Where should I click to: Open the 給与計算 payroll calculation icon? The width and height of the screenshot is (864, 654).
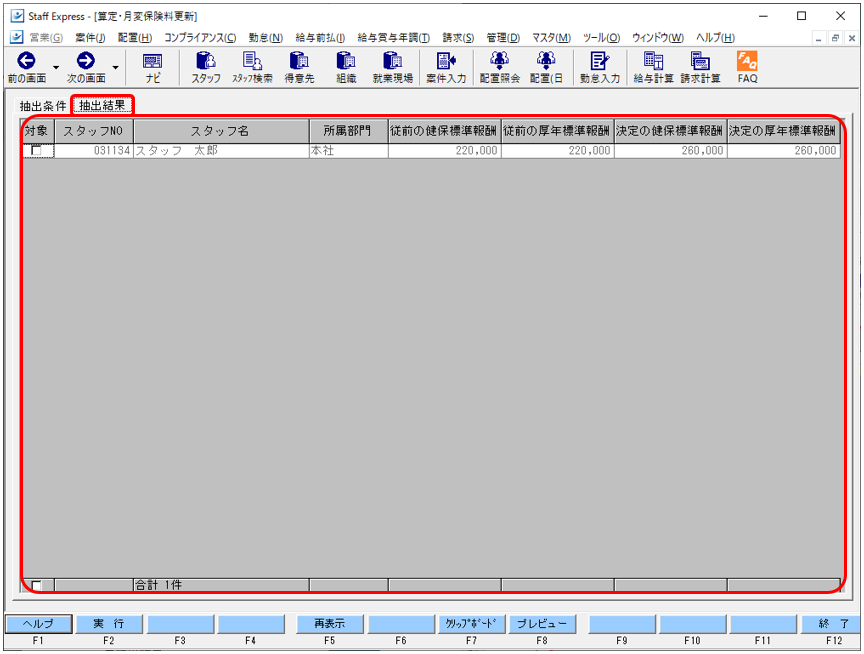click(654, 67)
